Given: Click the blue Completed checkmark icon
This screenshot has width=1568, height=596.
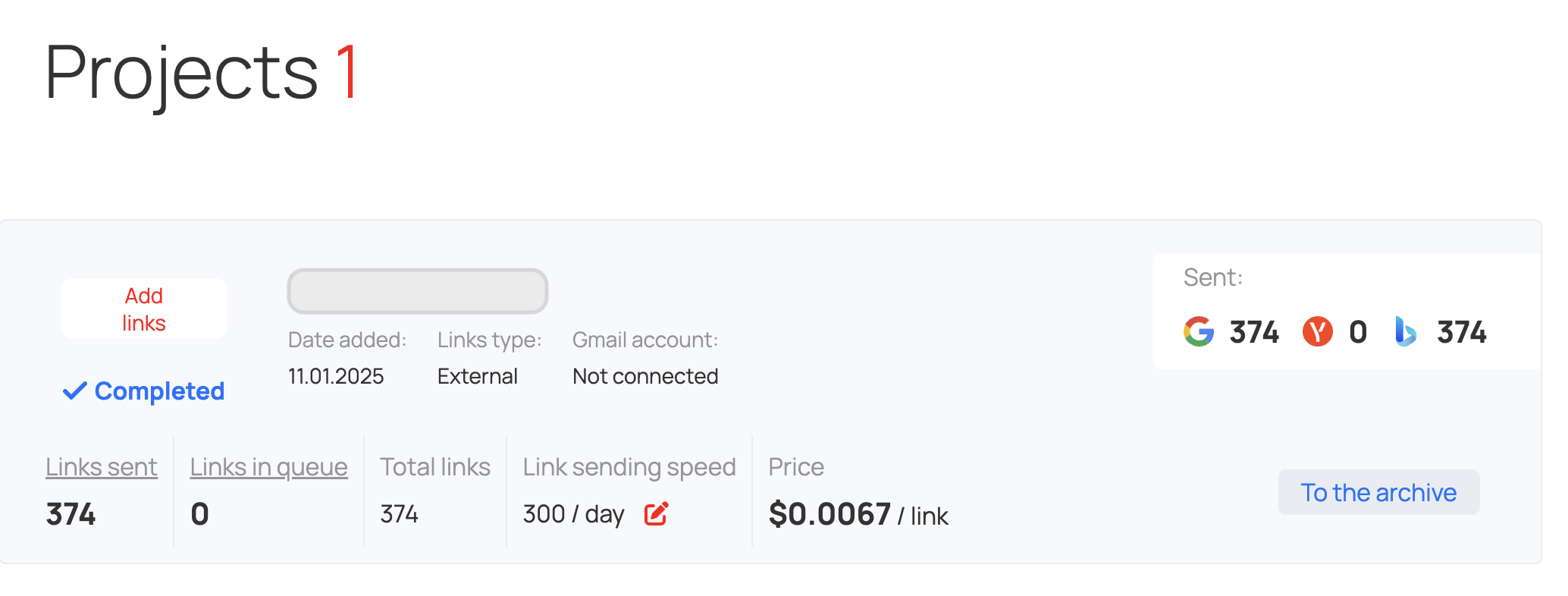Looking at the screenshot, I should click(74, 391).
